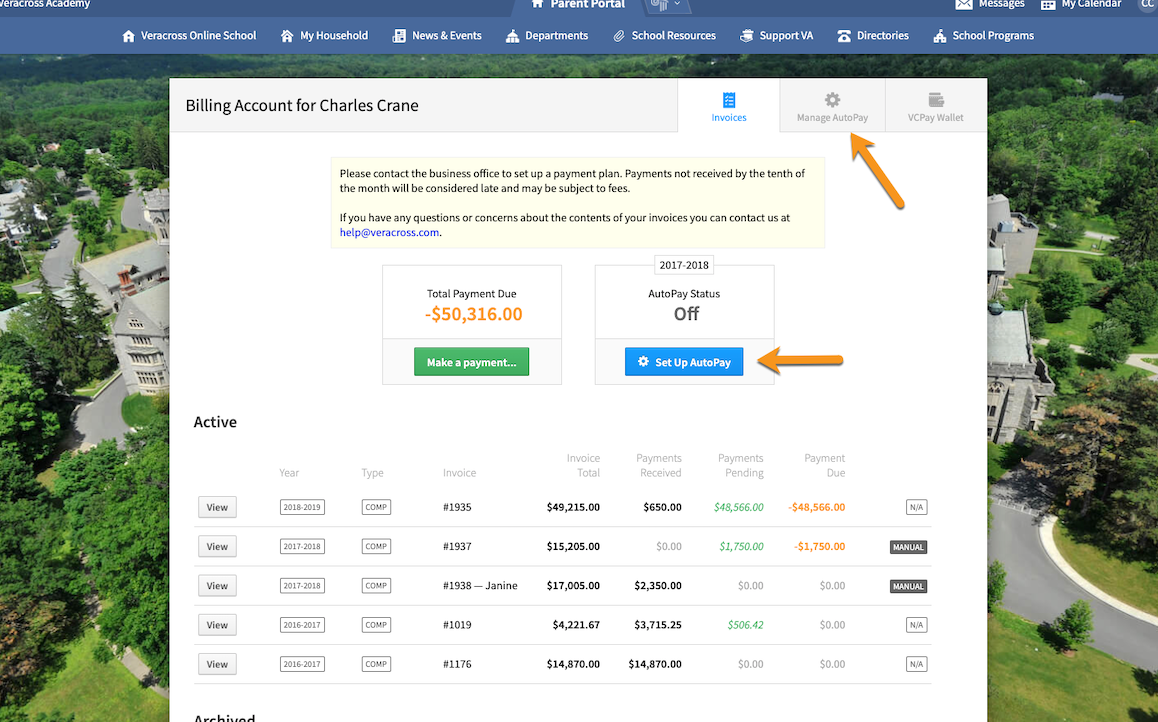
Task: Select the Departments building icon
Action: click(513, 35)
